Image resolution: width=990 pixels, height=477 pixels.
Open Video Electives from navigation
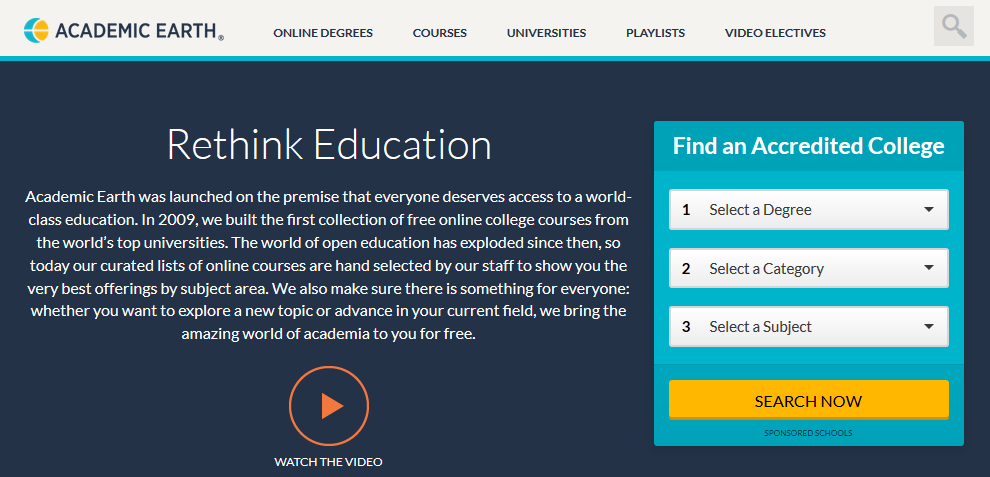[x=775, y=33]
